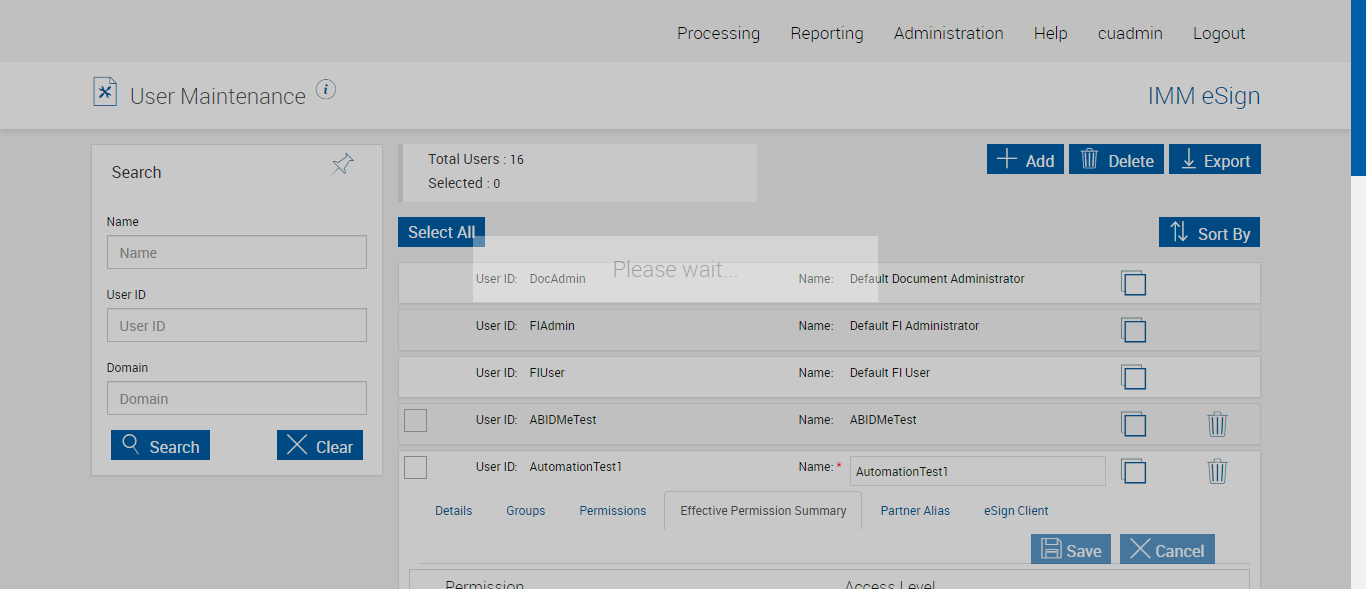
Task: Open the Reporting menu
Action: coord(826,33)
